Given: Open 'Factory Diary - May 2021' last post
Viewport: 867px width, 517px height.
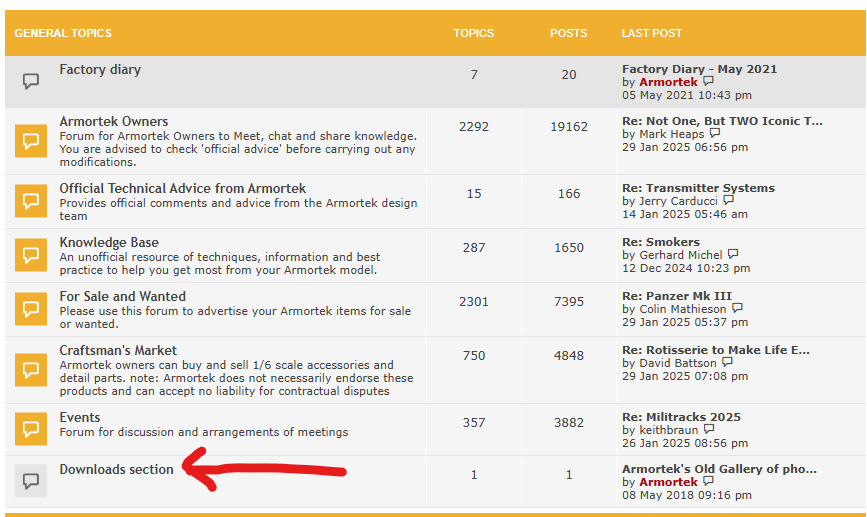Looking at the screenshot, I should [699, 69].
